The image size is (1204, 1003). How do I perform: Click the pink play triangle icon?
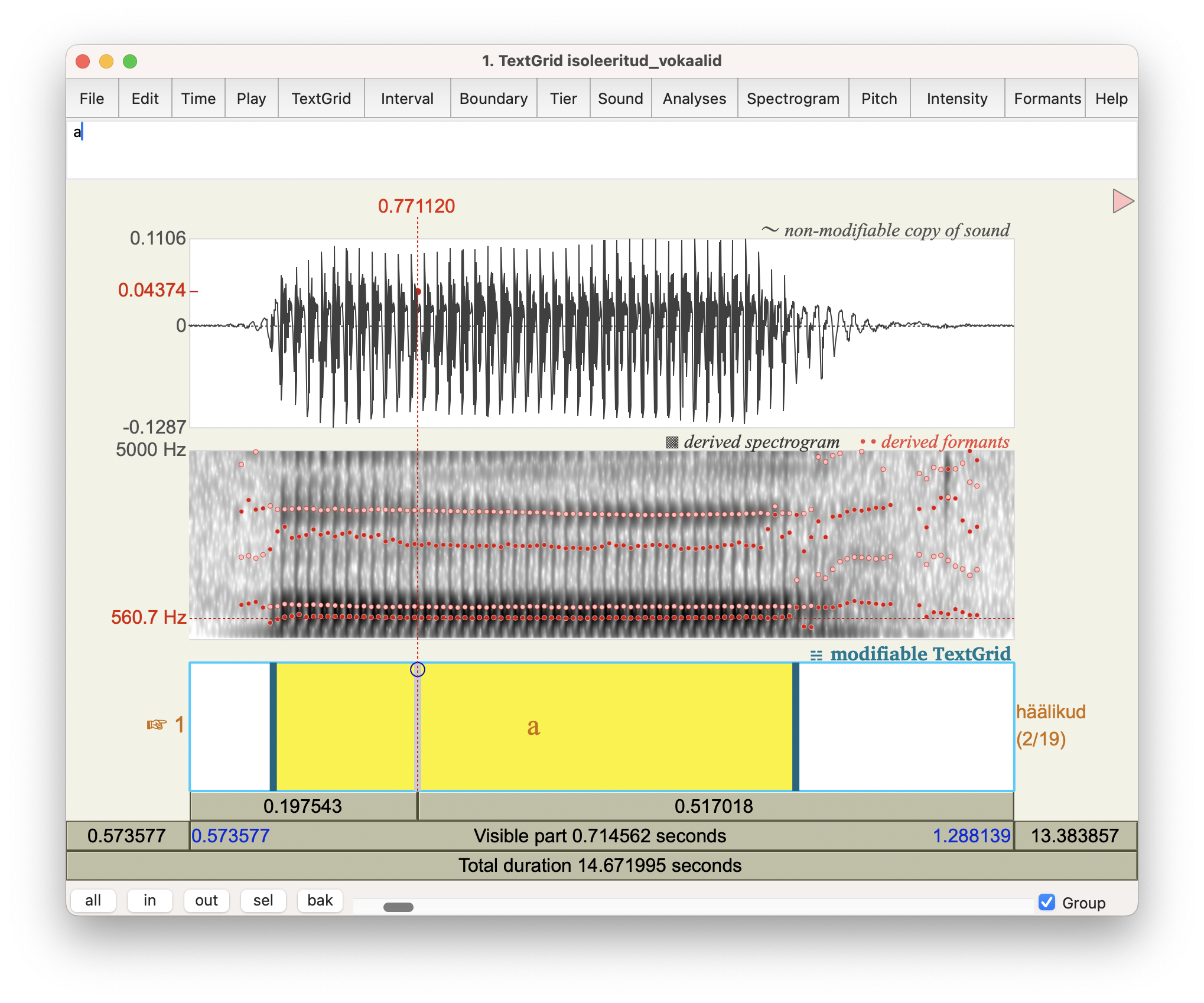click(1122, 201)
